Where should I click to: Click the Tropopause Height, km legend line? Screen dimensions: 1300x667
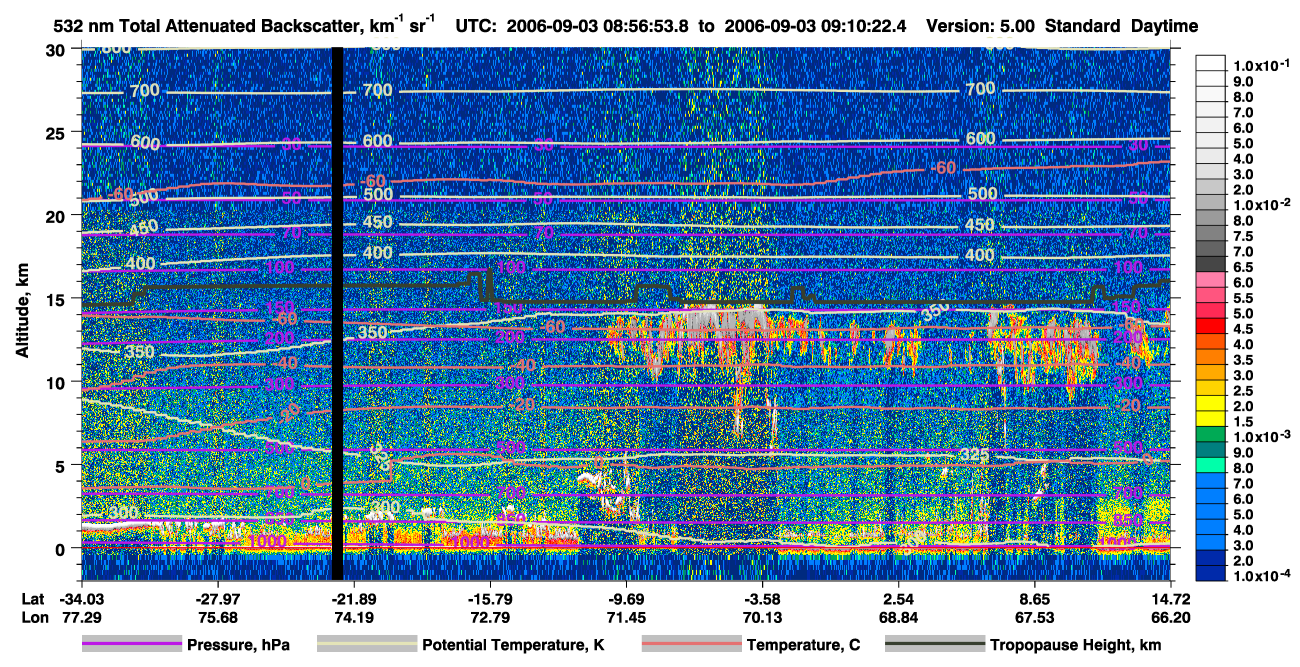click(x=935, y=645)
